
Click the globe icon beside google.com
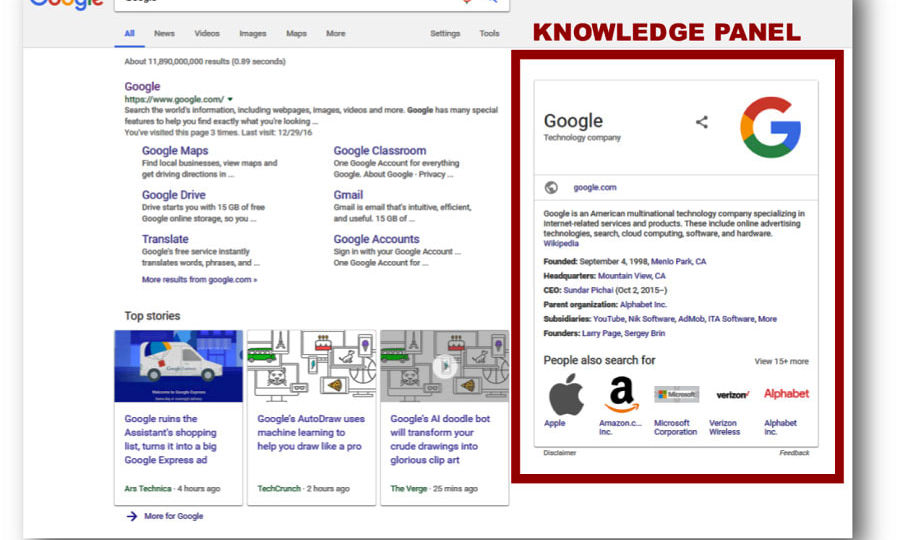coord(551,187)
